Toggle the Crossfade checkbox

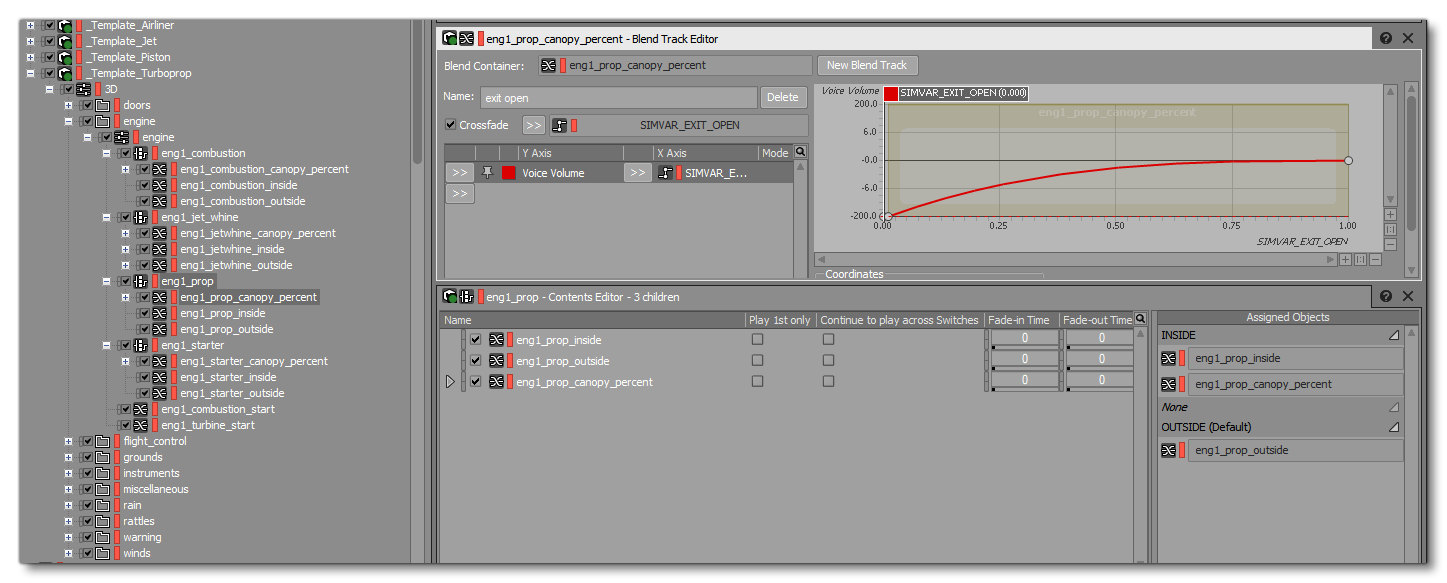450,126
